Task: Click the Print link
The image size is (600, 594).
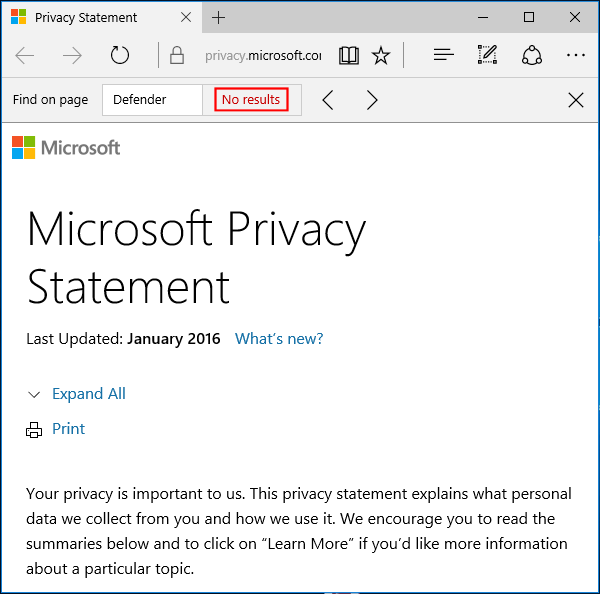Action: click(68, 429)
